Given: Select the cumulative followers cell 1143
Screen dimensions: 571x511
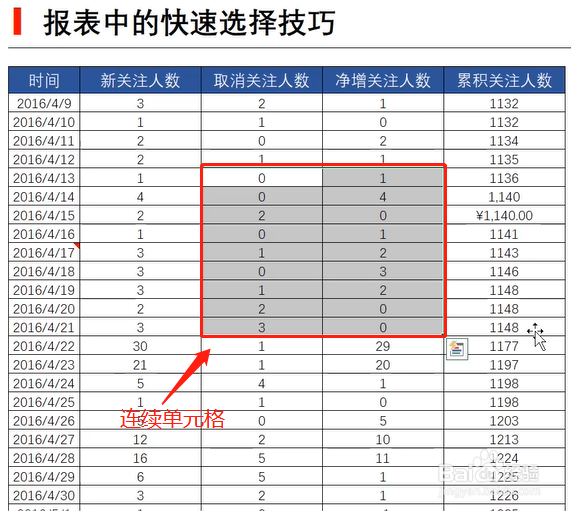Looking at the screenshot, I should click(504, 253).
